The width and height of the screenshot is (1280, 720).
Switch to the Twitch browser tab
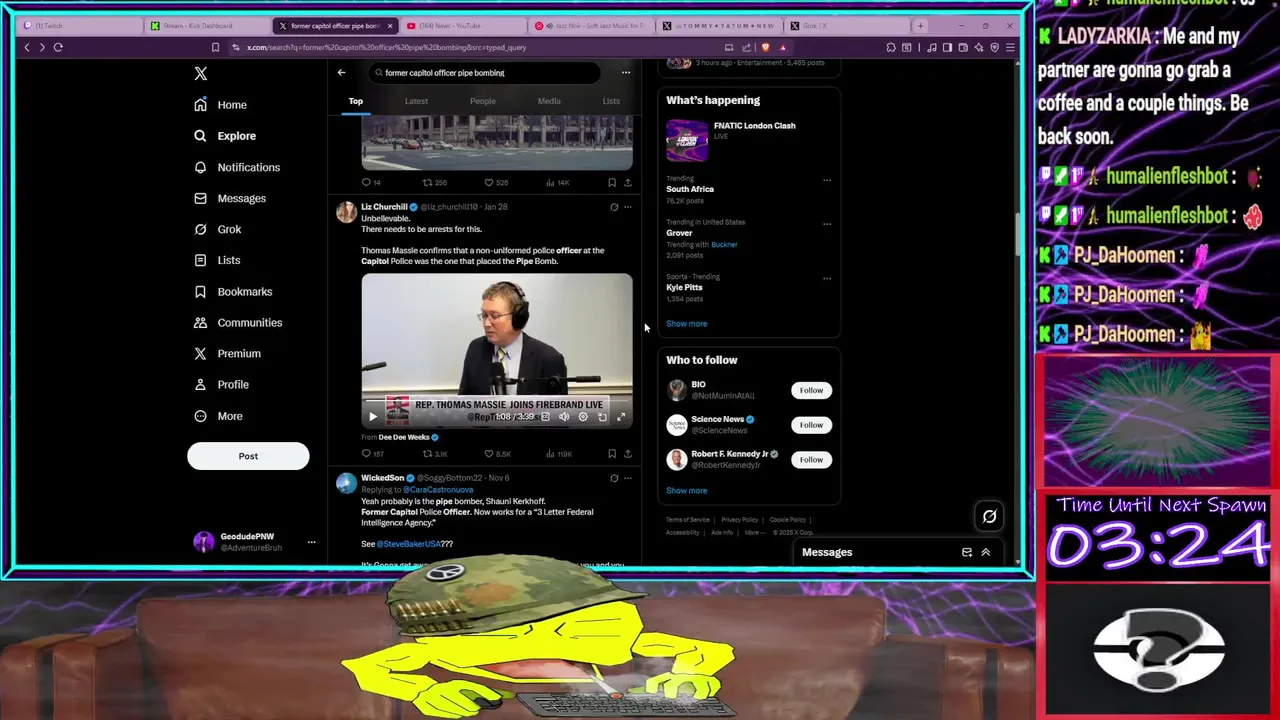point(80,26)
